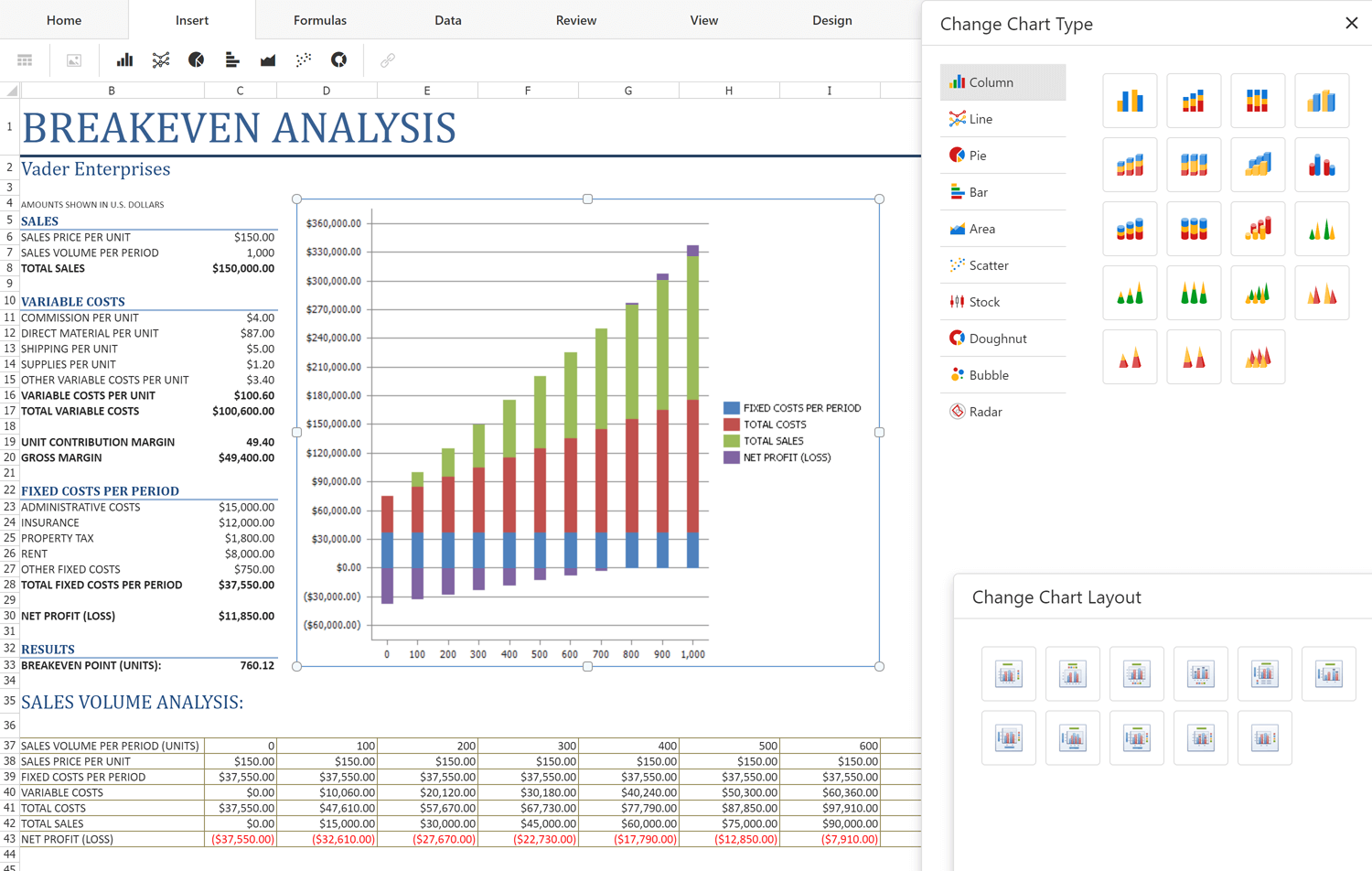1372x871 pixels.
Task: Select the BREAKEVEN ANALYSIS title cell
Action: pos(239,128)
